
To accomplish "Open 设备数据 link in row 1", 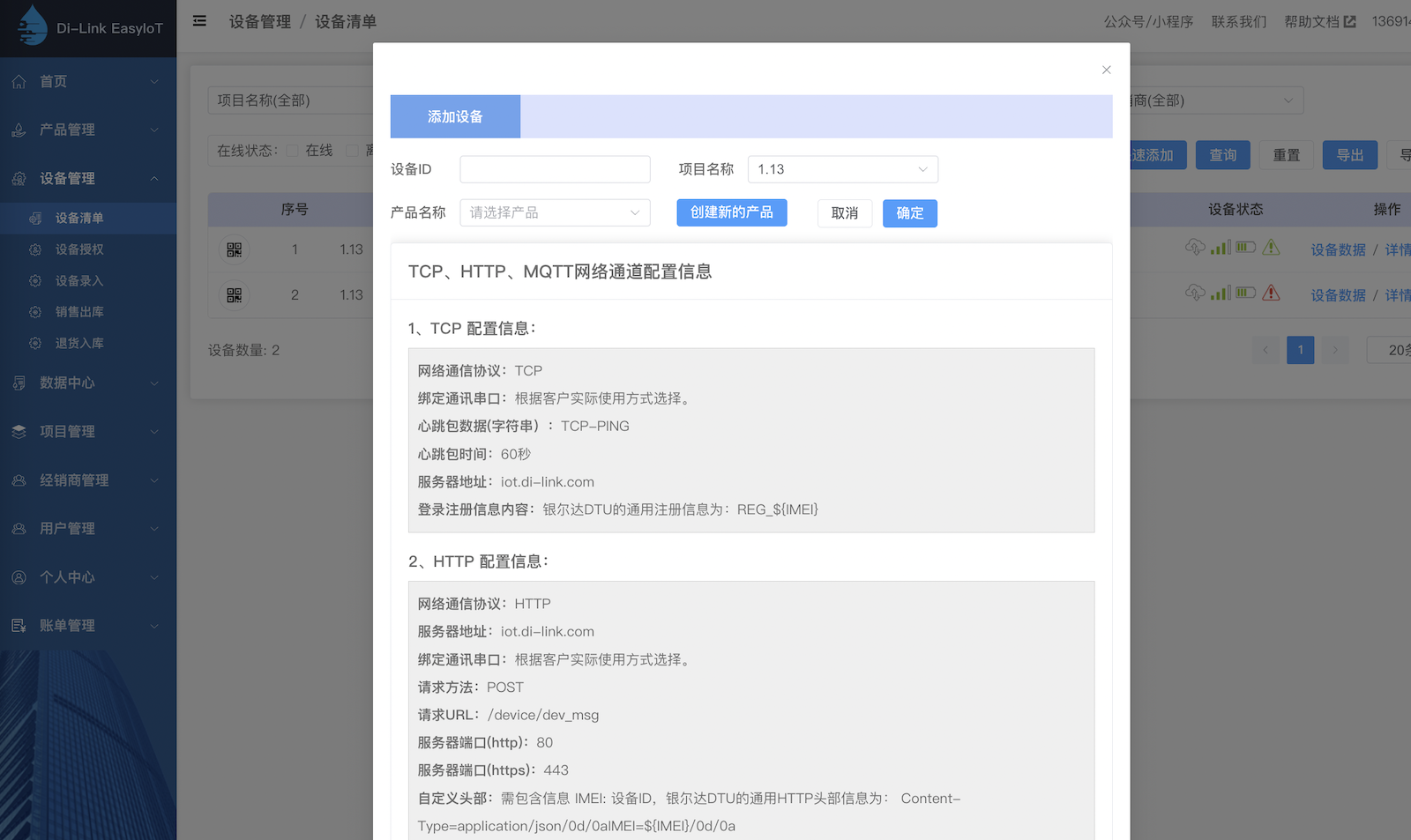I will point(1338,249).
